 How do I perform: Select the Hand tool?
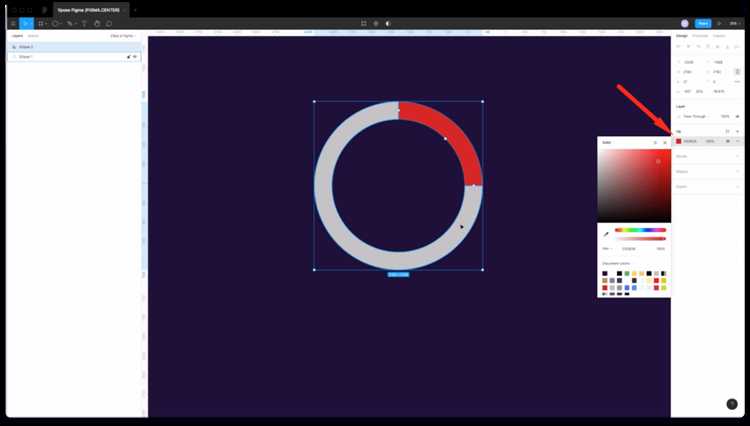coord(97,23)
